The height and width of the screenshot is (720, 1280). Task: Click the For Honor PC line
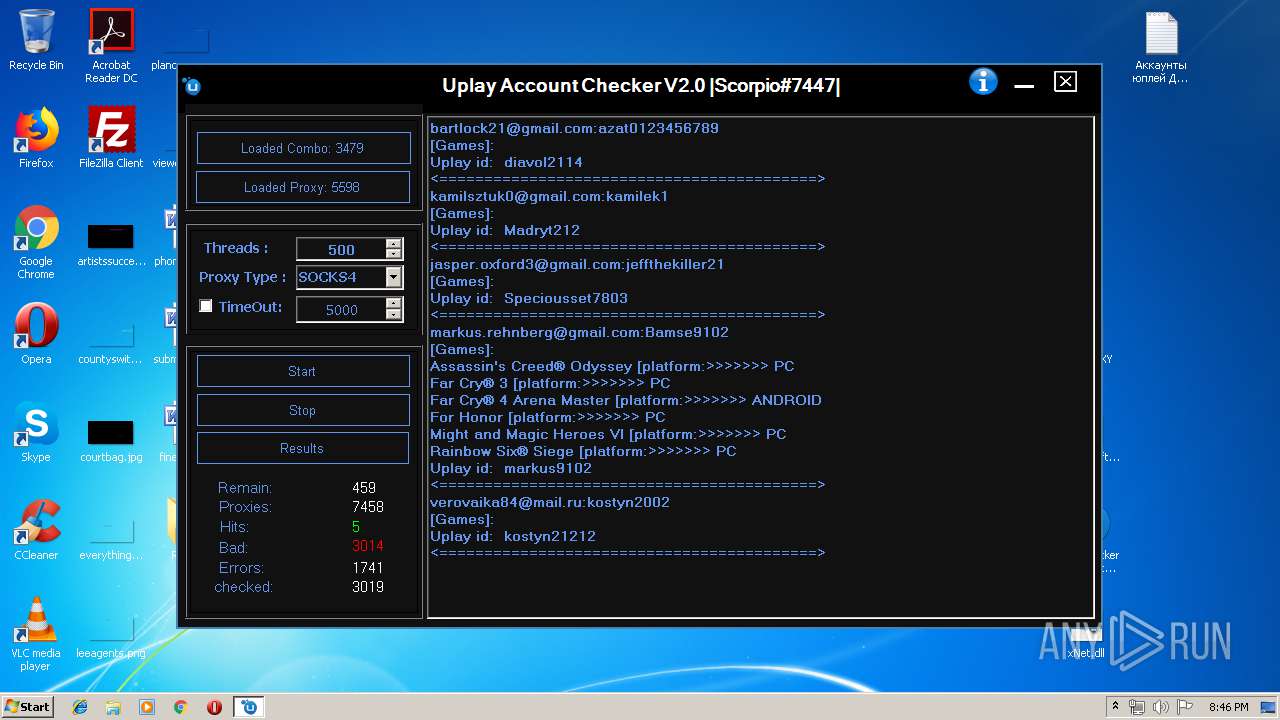coord(547,417)
